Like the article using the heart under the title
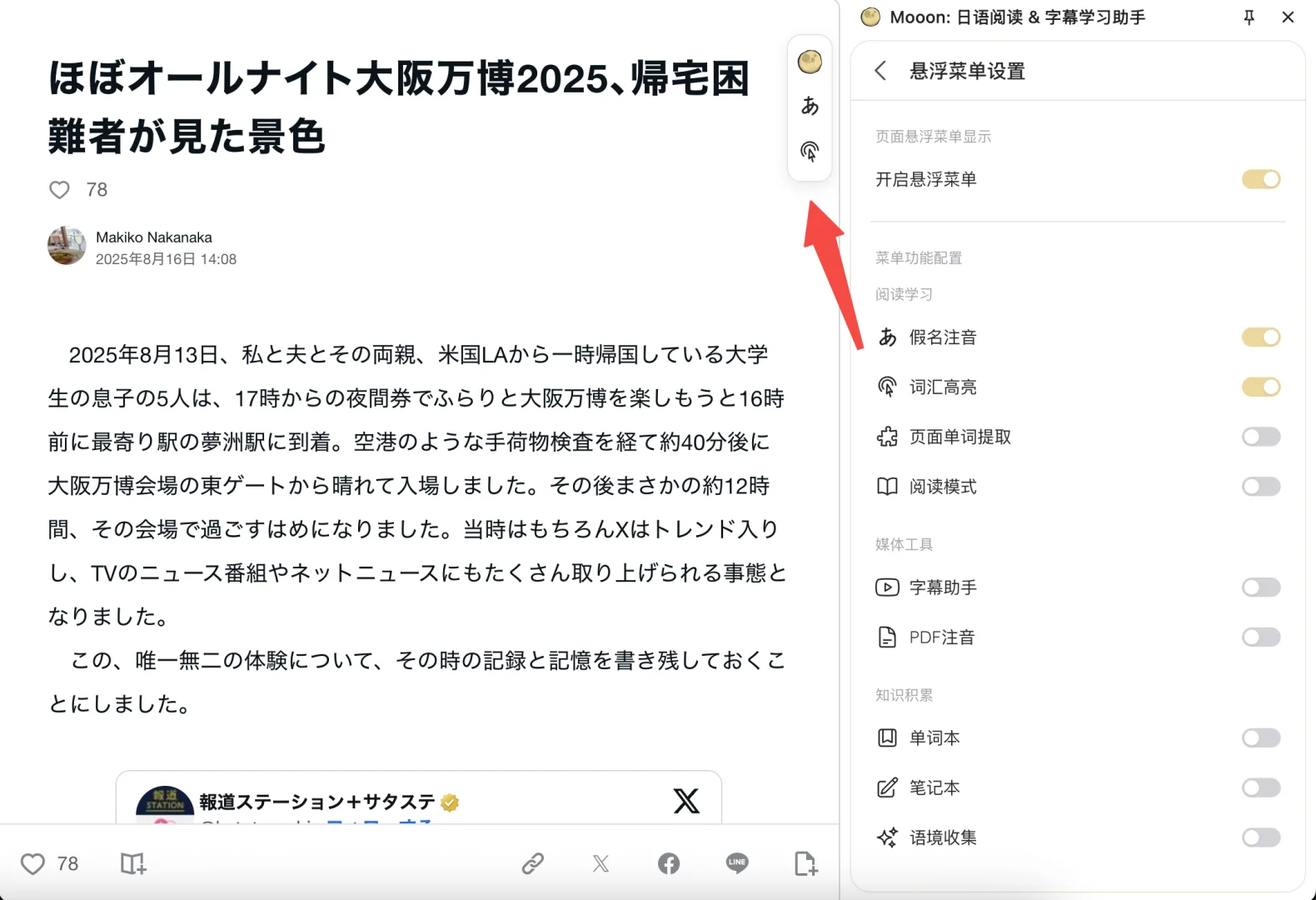1316x900 pixels. 59,190
